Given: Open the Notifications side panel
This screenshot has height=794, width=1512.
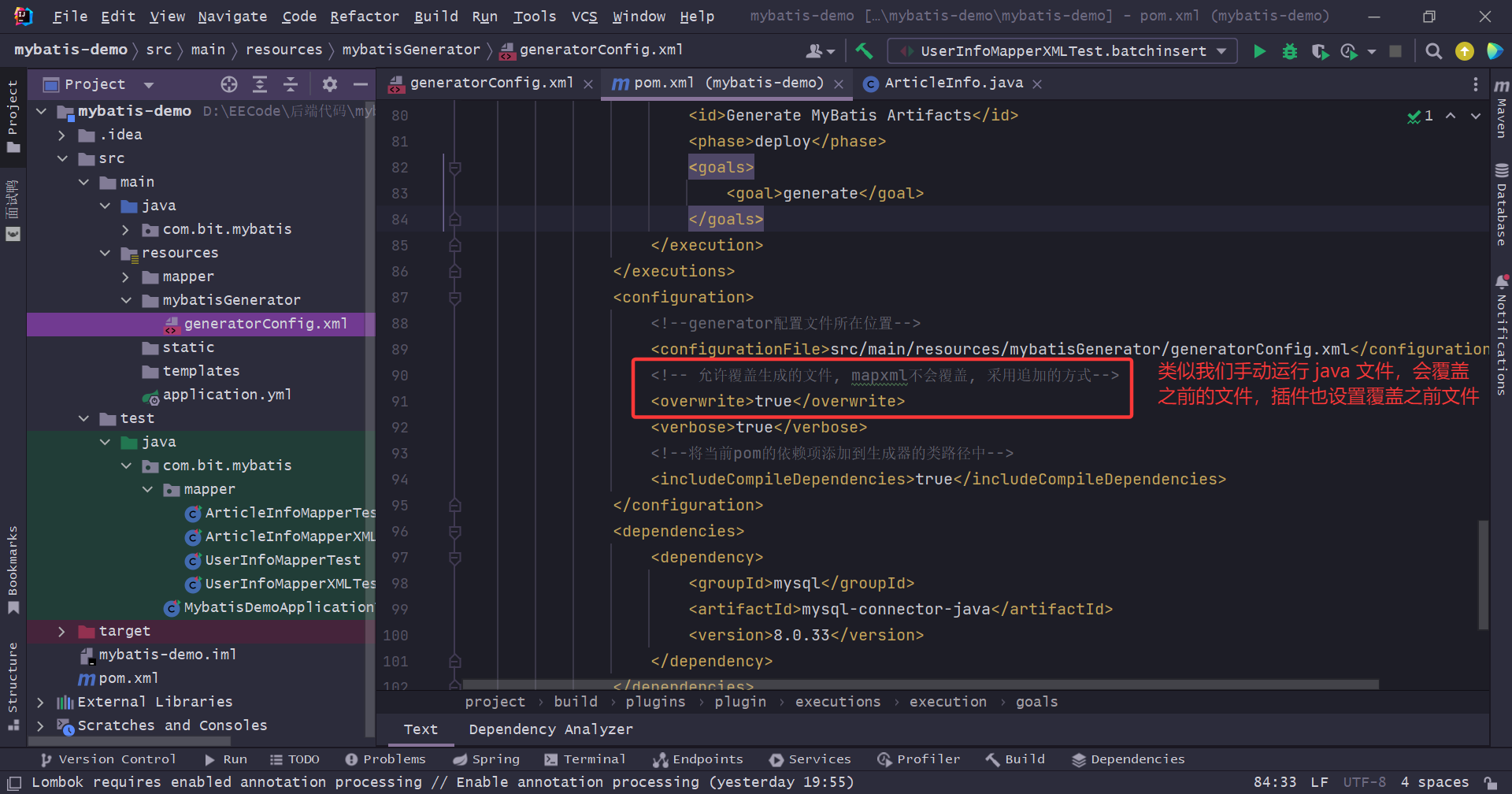Looking at the screenshot, I should (x=1502, y=334).
